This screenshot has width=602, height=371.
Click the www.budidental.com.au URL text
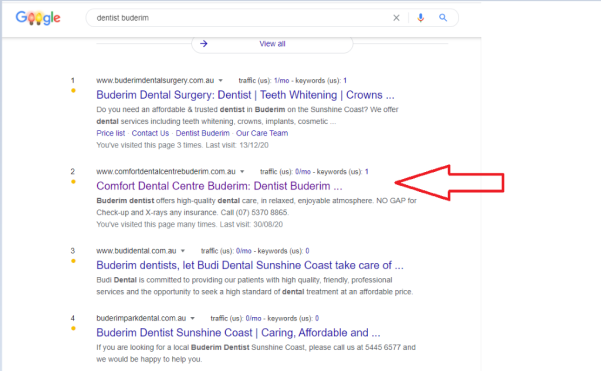136,251
